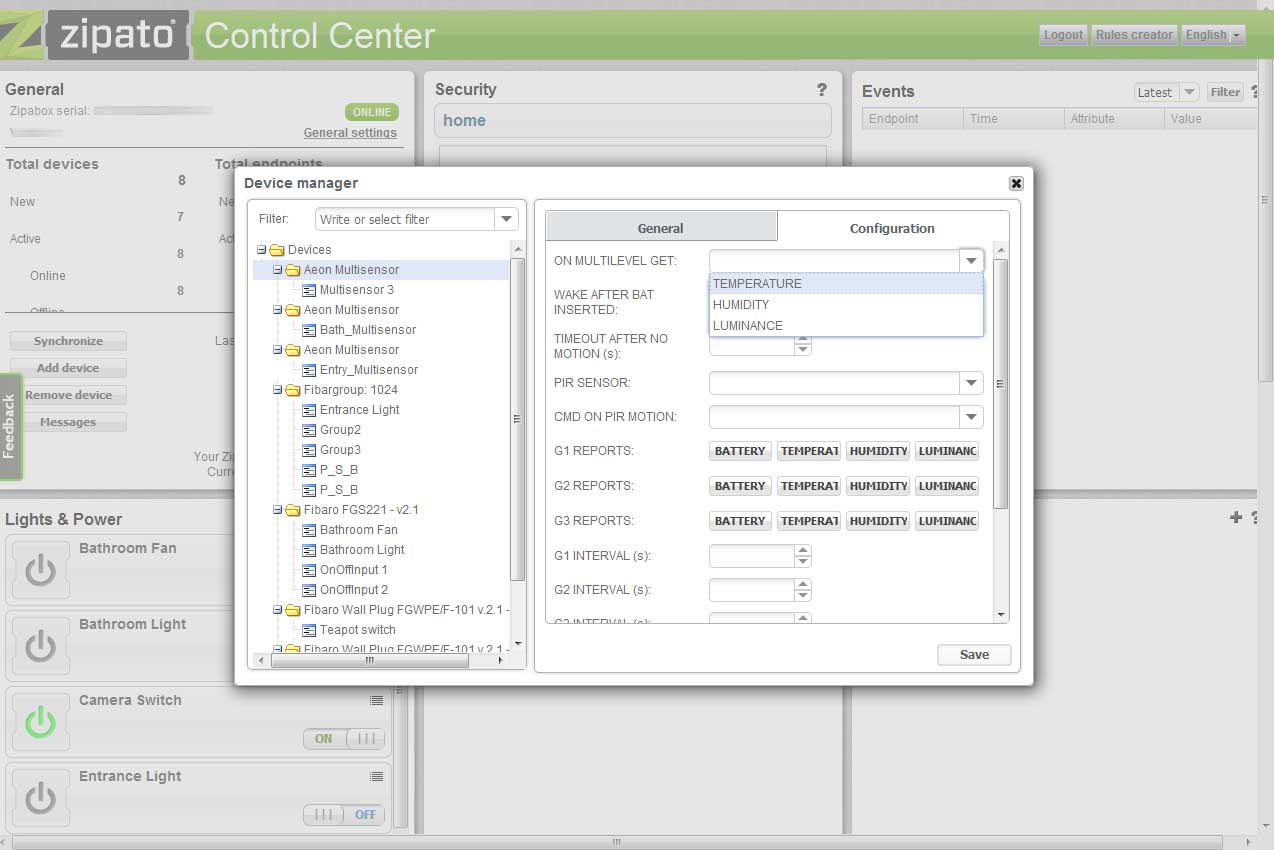Switch to the General tab
This screenshot has width=1274, height=850.
pos(660,228)
